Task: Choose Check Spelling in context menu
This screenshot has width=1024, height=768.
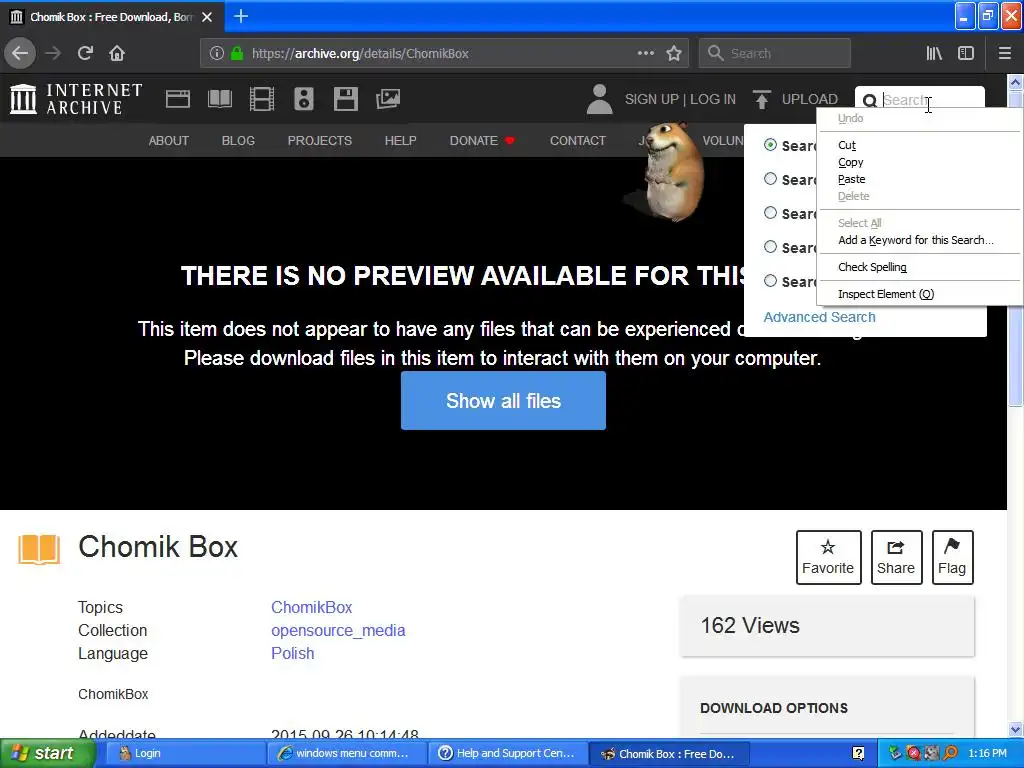Action: click(919, 266)
